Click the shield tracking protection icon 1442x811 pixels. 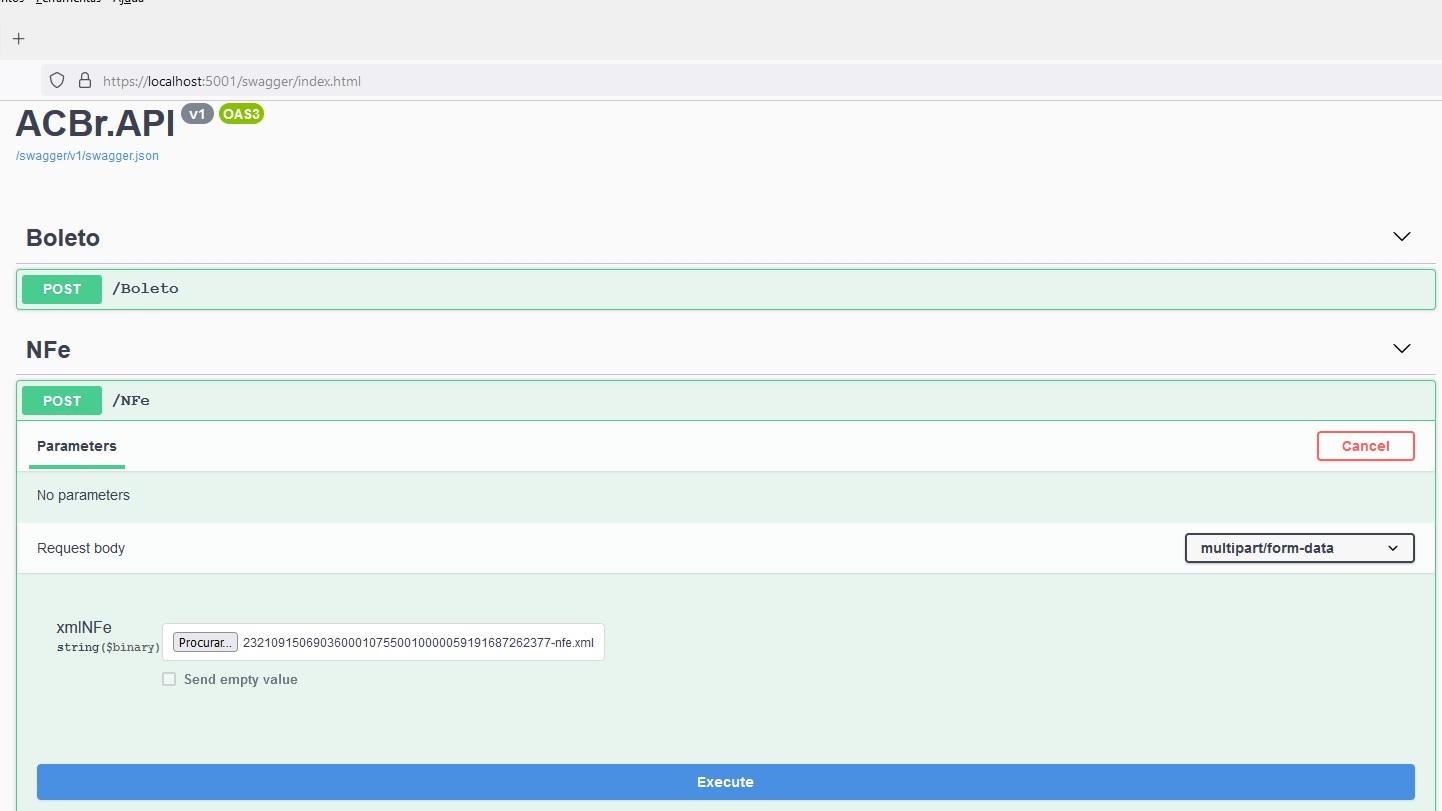tap(57, 80)
